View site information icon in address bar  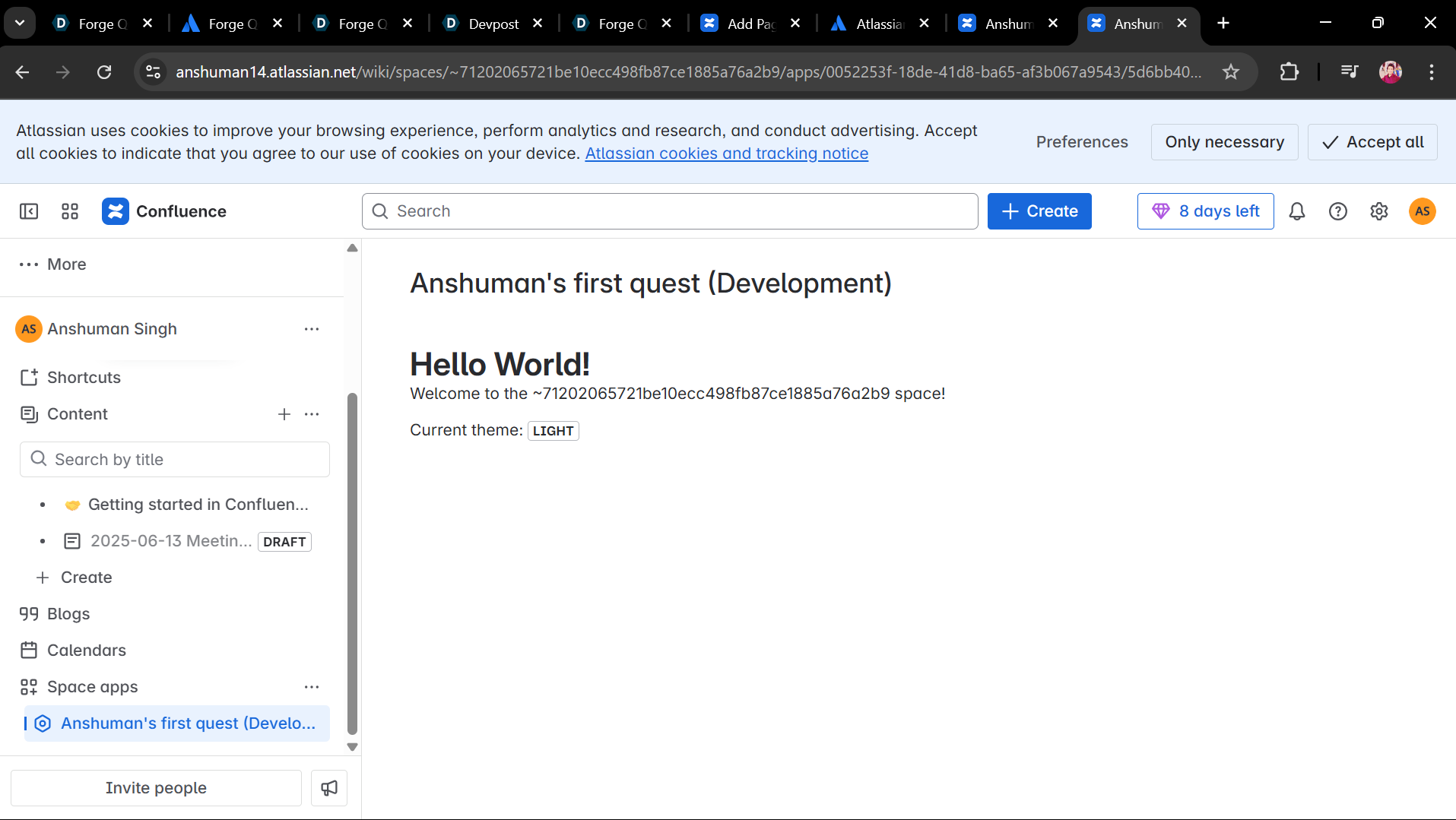click(x=153, y=72)
